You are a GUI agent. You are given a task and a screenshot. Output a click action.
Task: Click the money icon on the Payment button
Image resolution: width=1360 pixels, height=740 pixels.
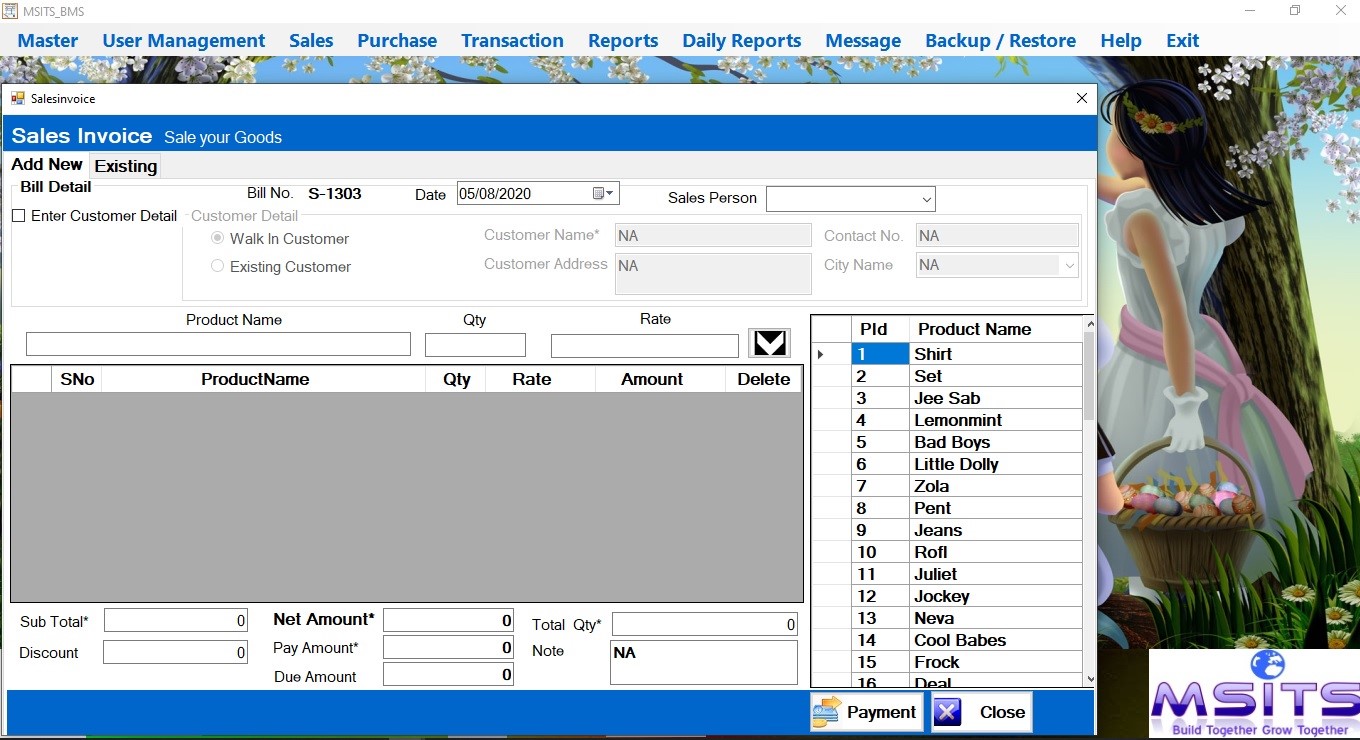click(x=827, y=711)
